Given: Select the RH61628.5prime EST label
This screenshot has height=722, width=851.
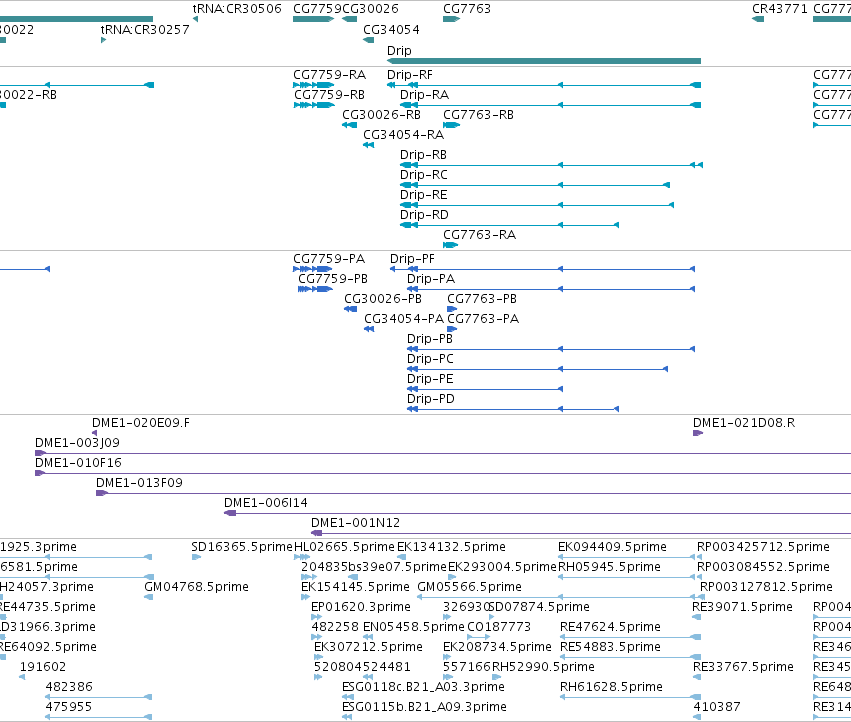Looking at the screenshot, I should [611, 687].
